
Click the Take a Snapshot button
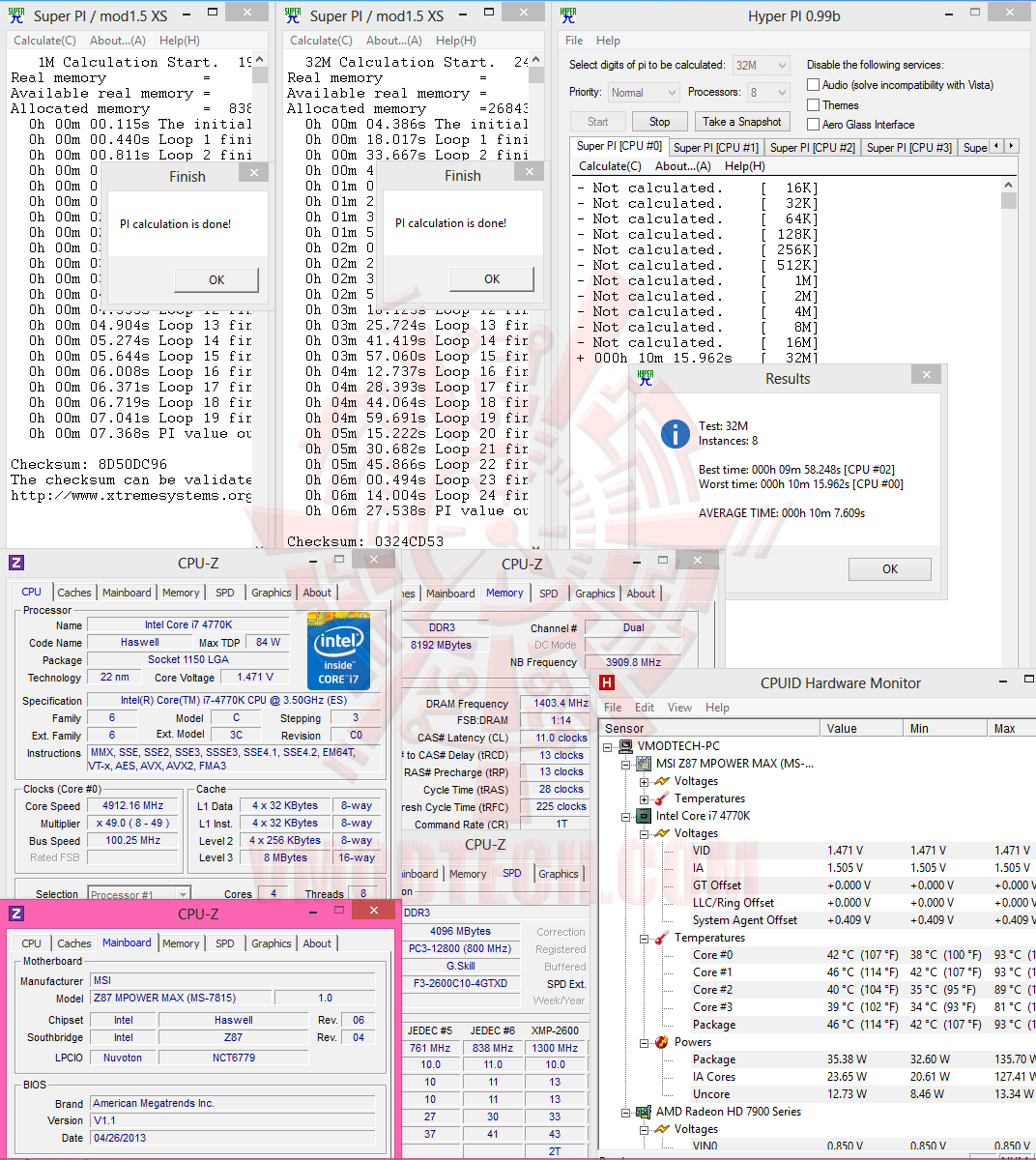click(742, 122)
